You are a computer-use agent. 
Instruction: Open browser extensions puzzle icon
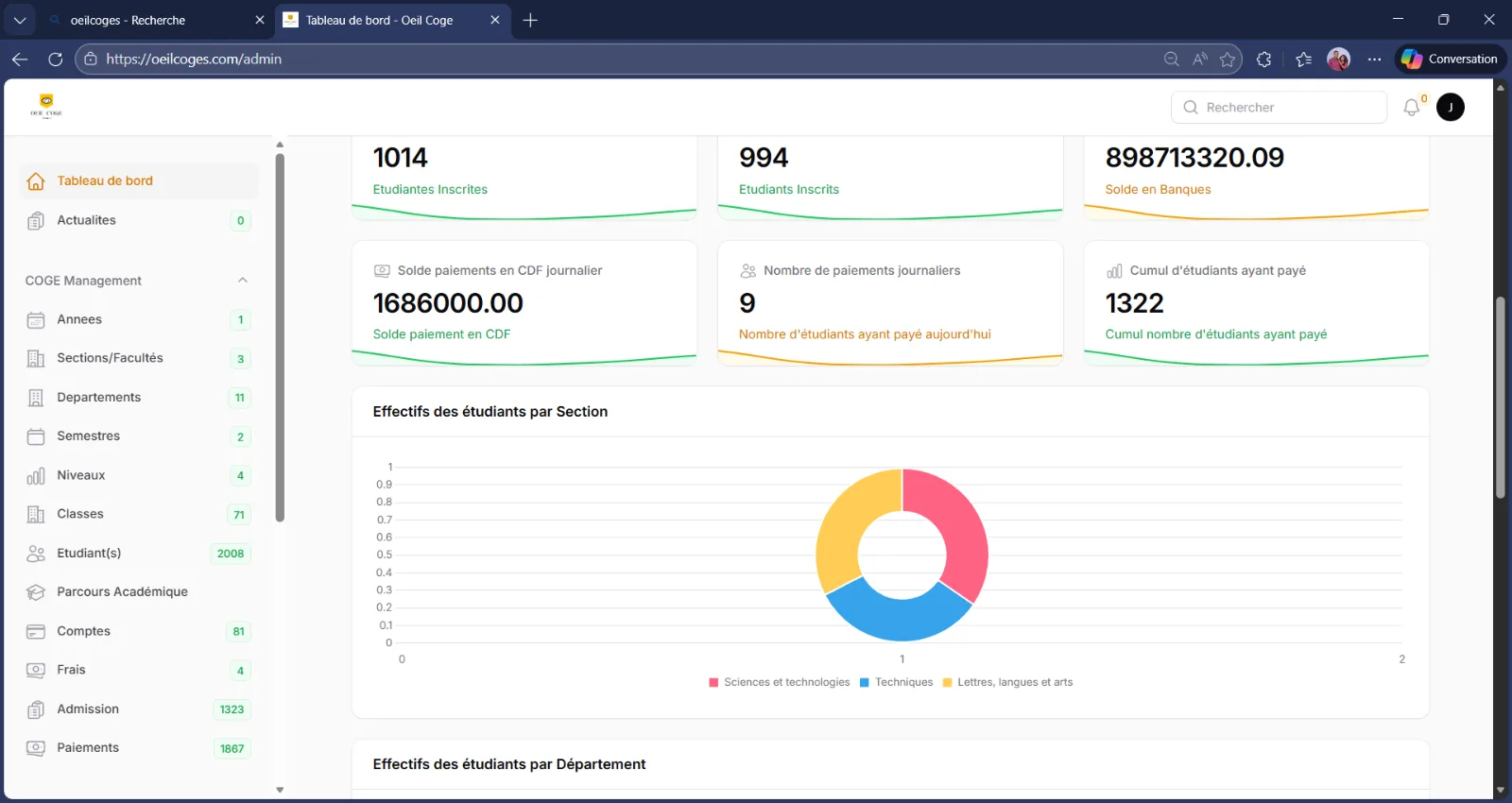(1264, 60)
